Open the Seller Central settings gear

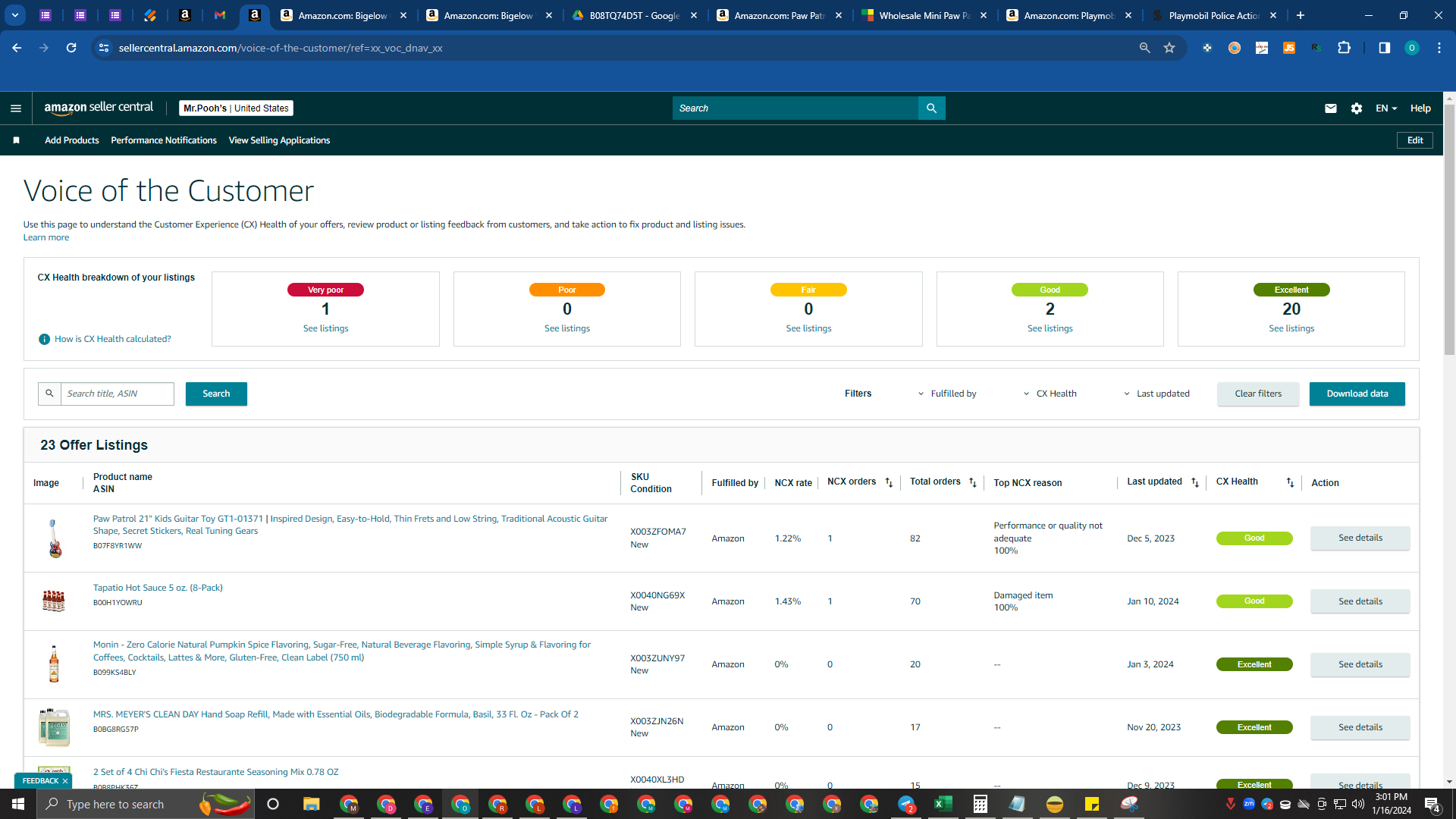[x=1357, y=108]
